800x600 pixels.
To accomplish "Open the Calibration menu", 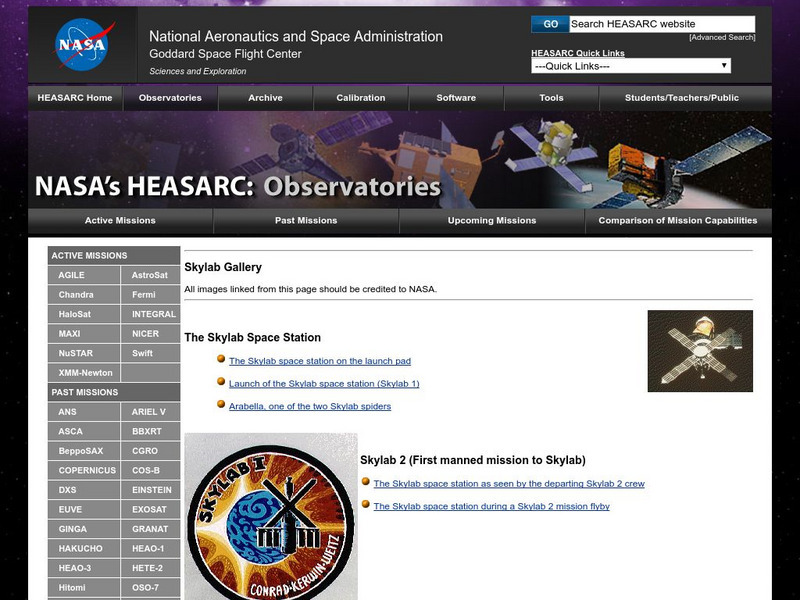I will (361, 97).
